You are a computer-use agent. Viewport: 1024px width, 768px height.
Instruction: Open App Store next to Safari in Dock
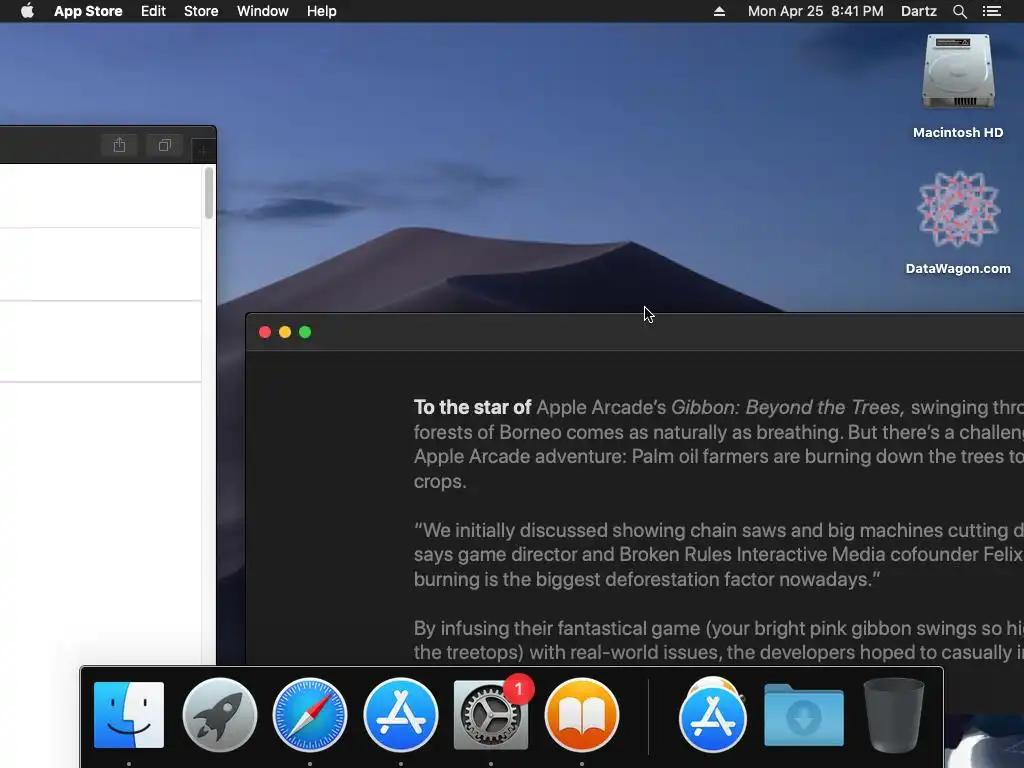[x=400, y=714]
